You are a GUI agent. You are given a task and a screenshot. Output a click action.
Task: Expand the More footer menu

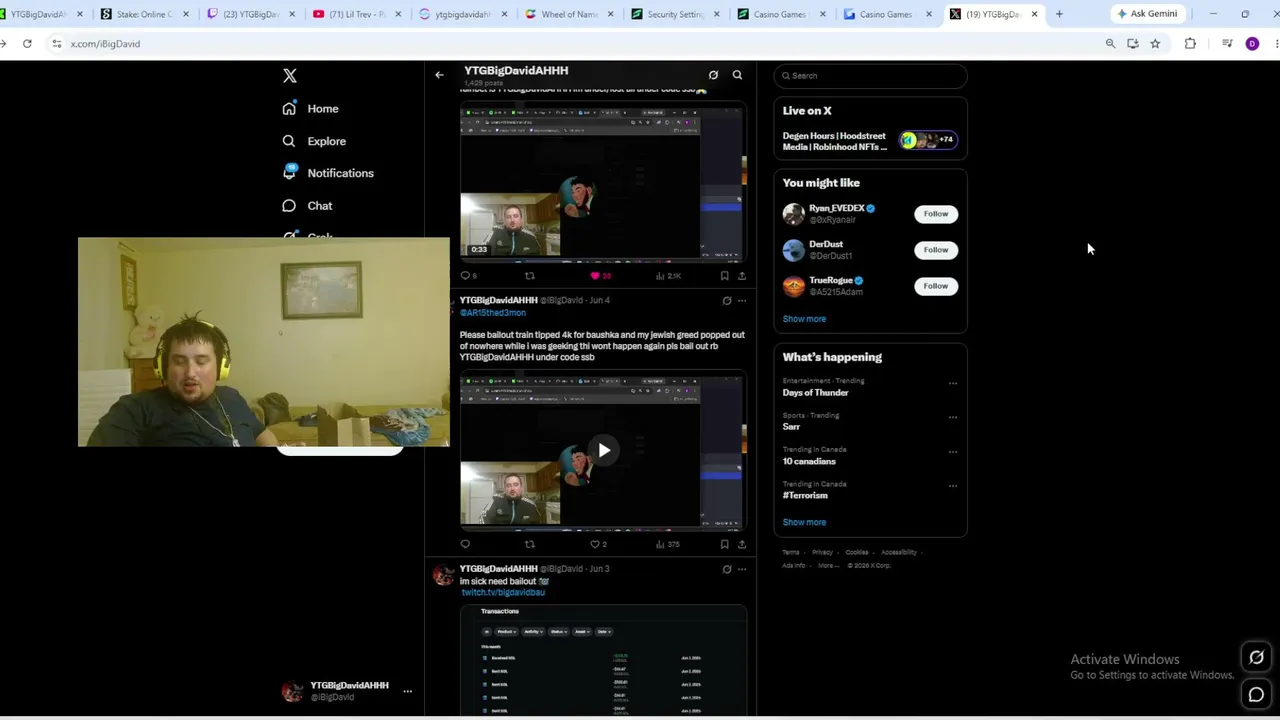pyautogui.click(x=828, y=565)
